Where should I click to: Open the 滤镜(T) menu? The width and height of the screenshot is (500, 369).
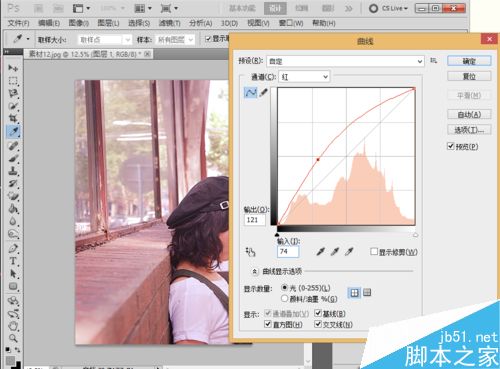(169, 23)
